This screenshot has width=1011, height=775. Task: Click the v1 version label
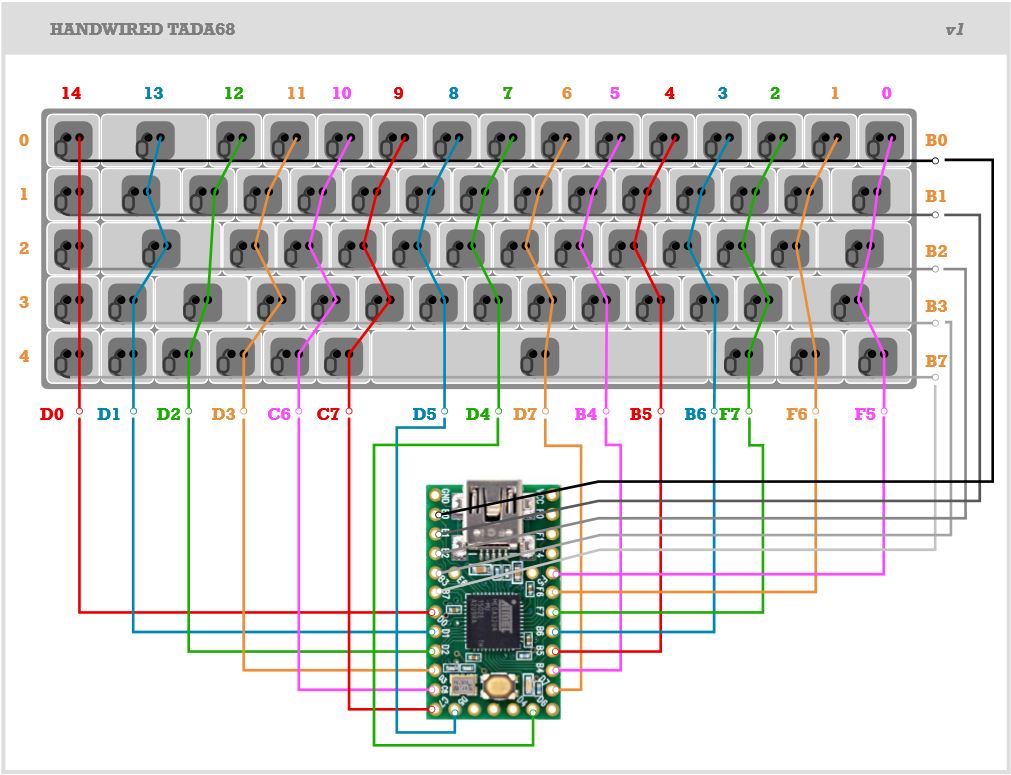click(x=954, y=29)
